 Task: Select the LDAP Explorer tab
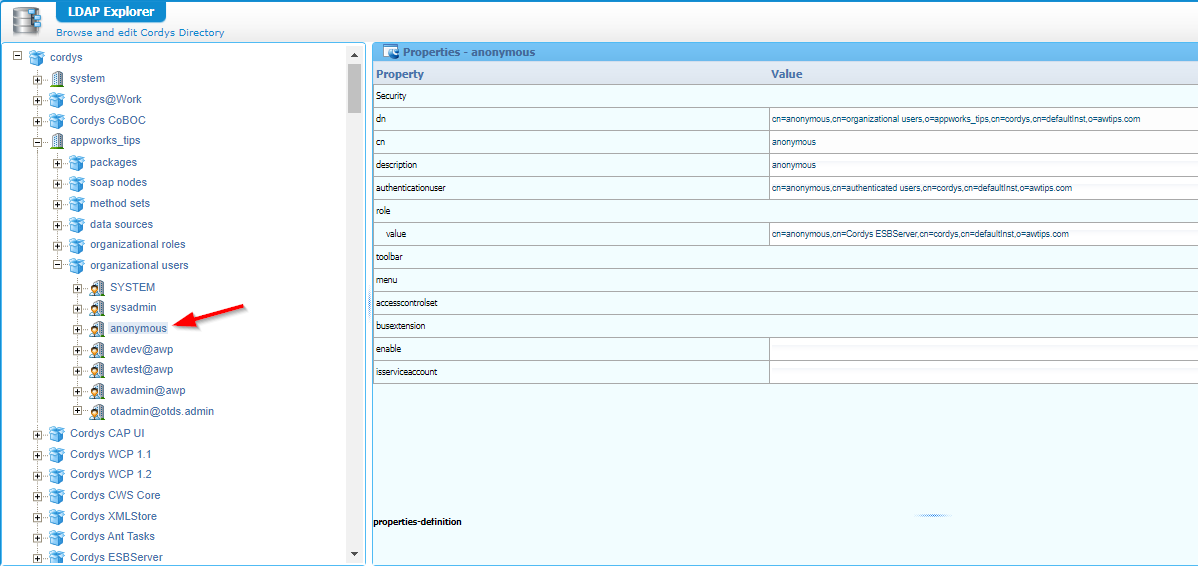[110, 12]
